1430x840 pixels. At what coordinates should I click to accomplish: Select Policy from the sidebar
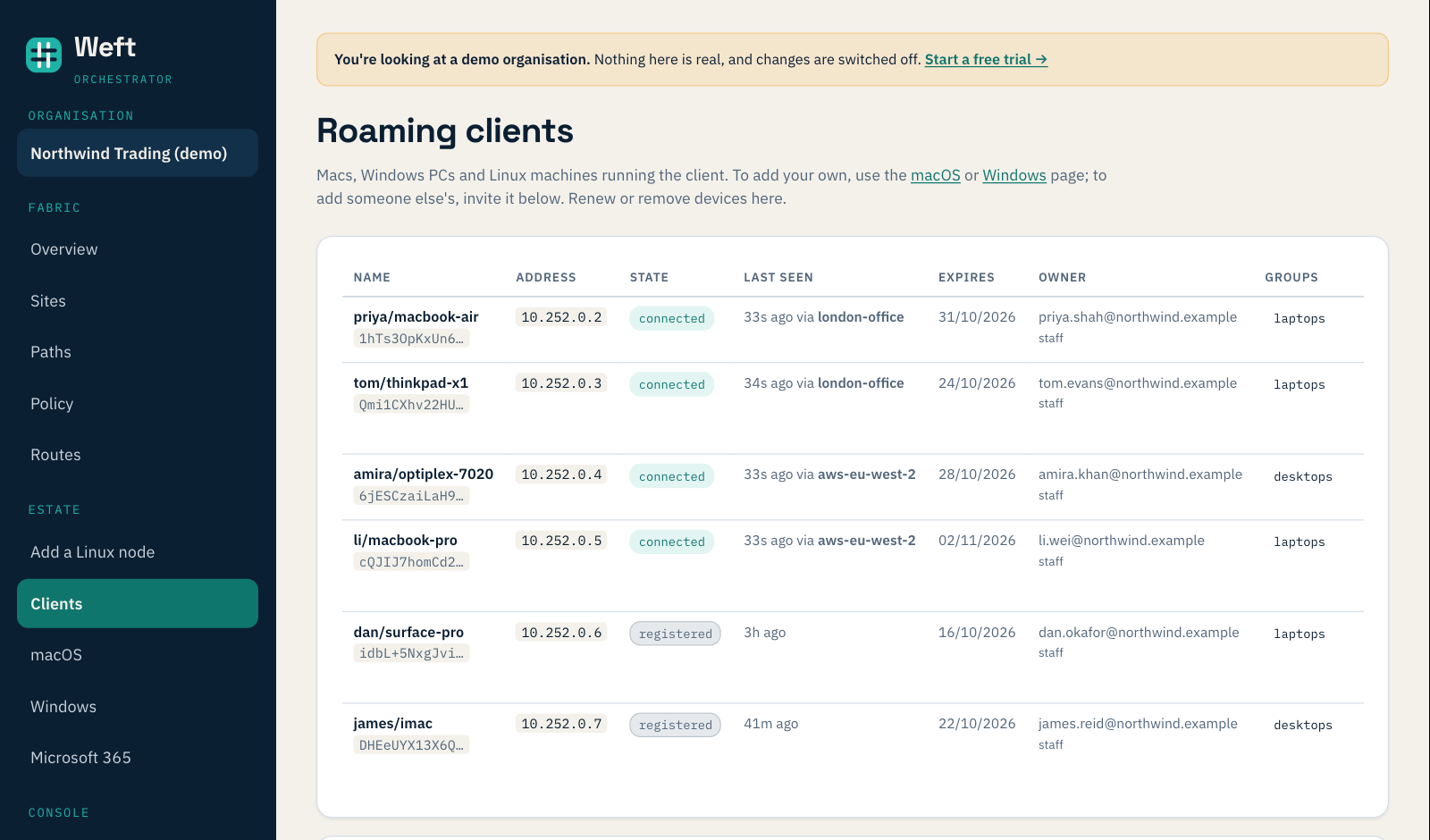click(x=138, y=404)
